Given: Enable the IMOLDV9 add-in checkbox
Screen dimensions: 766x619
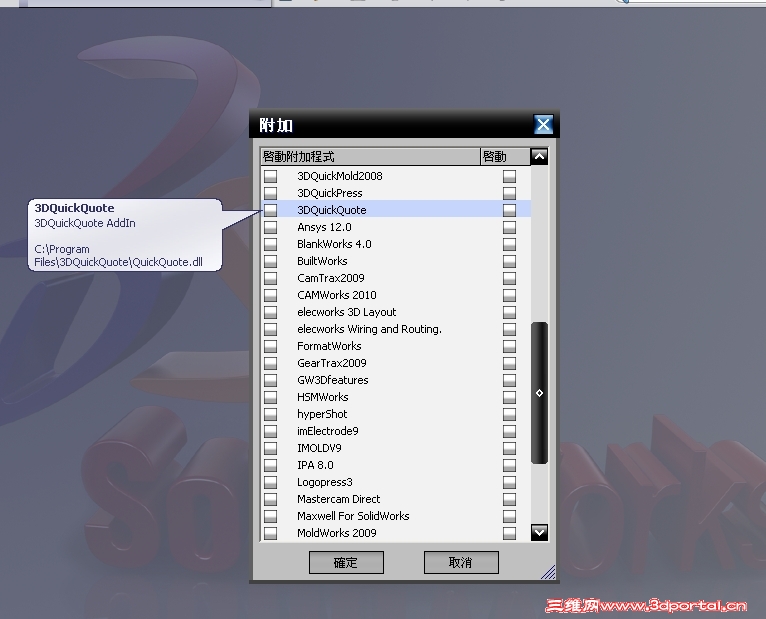Looking at the screenshot, I should tap(270, 448).
